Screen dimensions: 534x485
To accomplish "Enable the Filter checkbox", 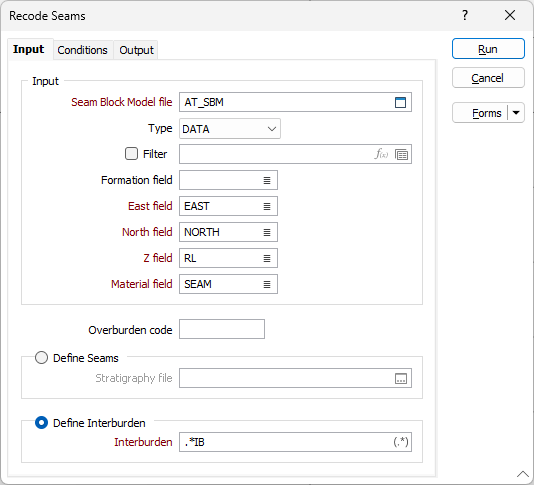I will [x=131, y=154].
